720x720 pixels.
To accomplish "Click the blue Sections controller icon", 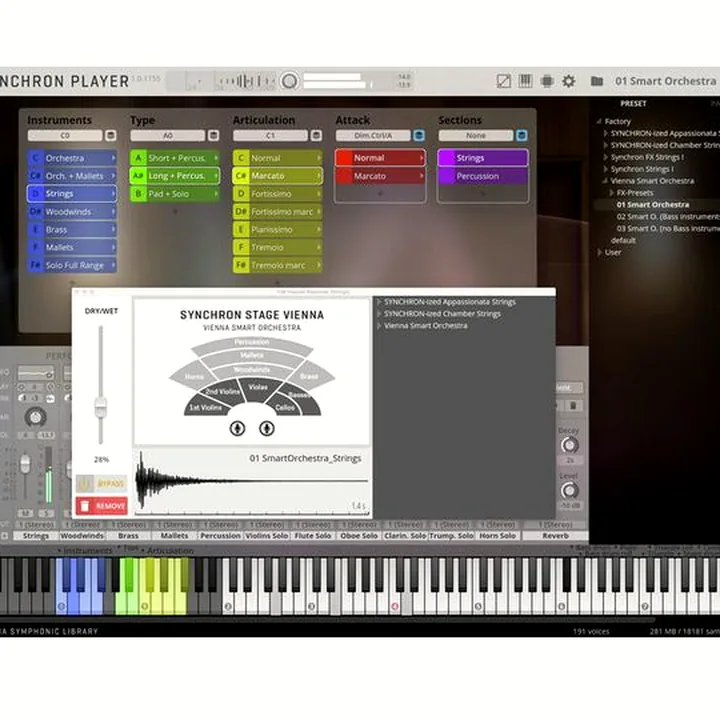I will (522, 135).
